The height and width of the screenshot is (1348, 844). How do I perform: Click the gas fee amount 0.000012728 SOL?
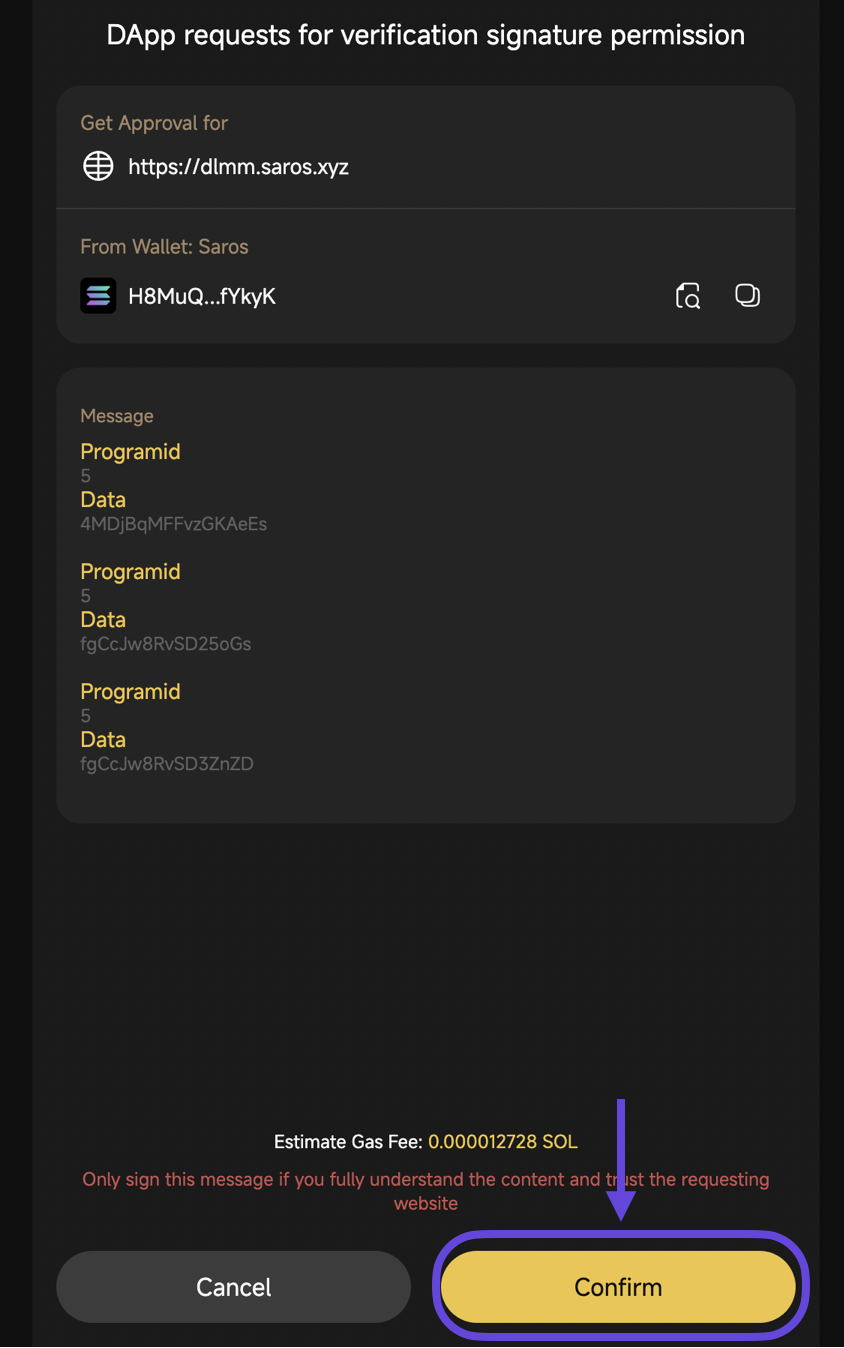pyautogui.click(x=502, y=1142)
